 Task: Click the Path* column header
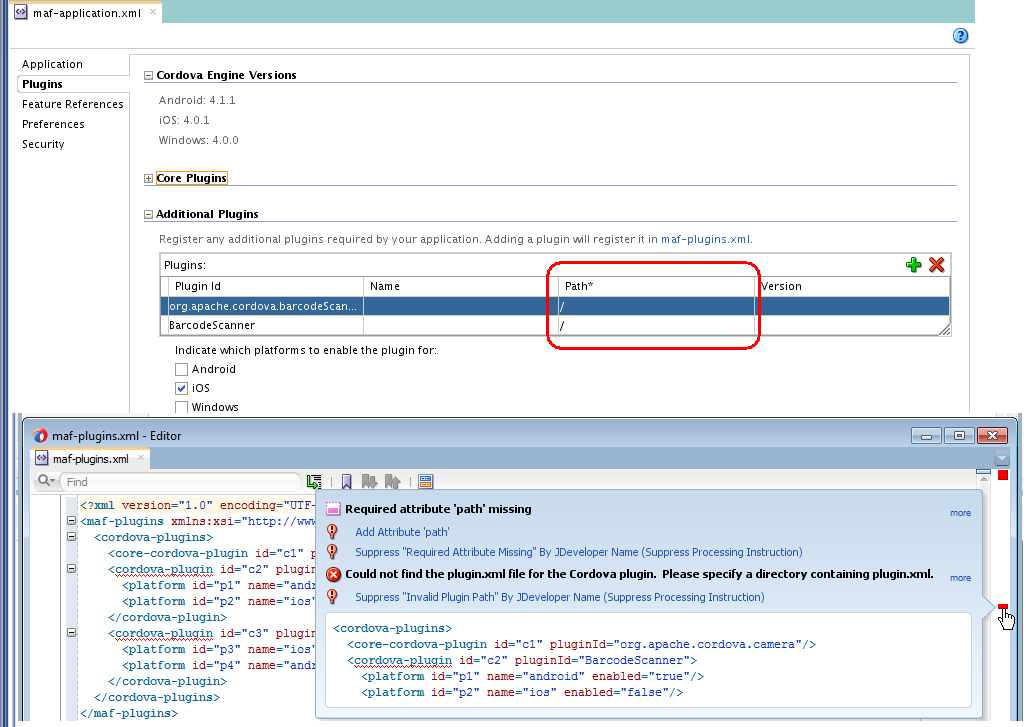click(657, 286)
